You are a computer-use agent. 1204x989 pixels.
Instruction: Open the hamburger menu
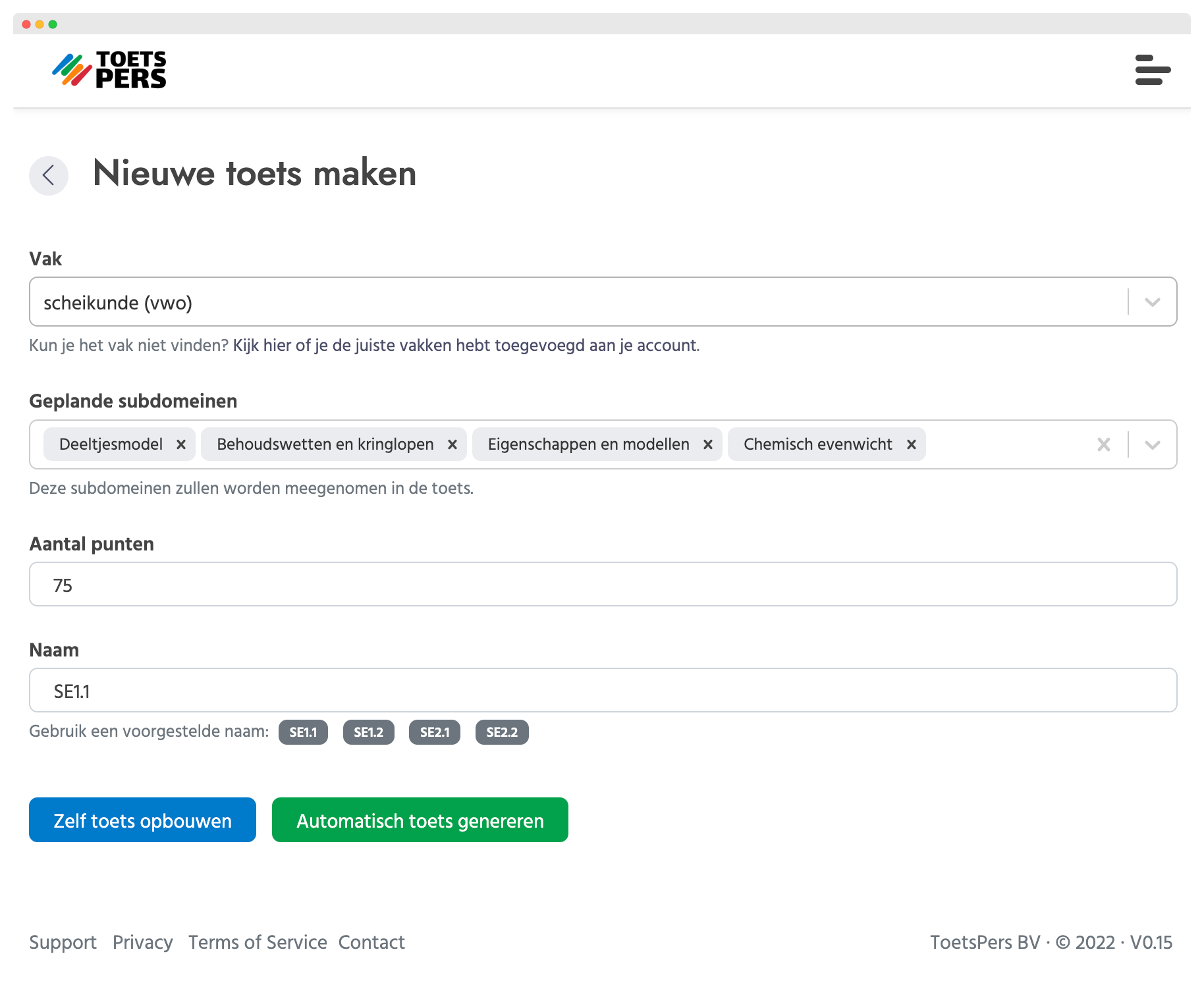point(1153,71)
